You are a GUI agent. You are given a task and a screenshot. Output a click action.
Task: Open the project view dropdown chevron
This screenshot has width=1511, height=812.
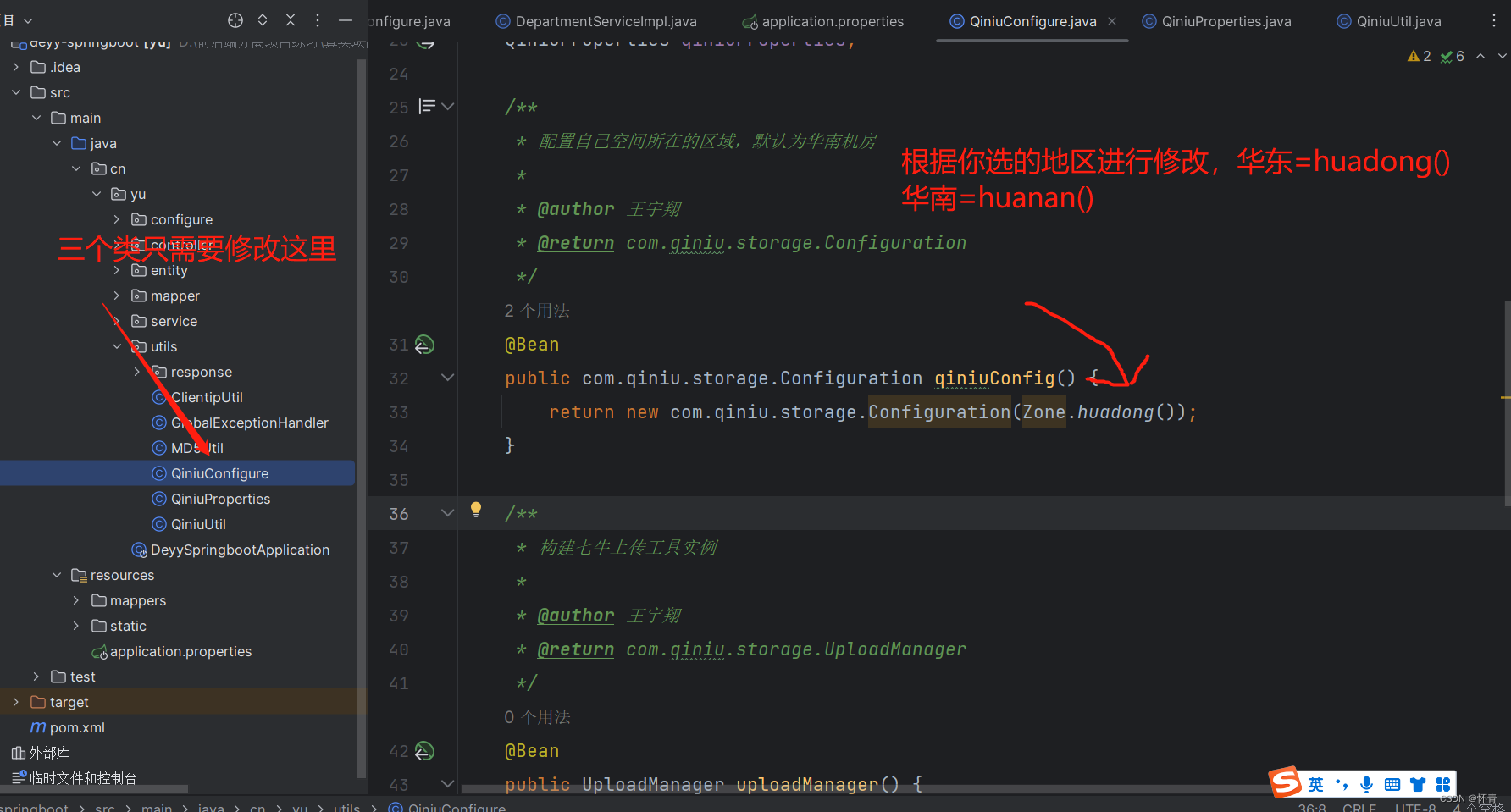28,19
